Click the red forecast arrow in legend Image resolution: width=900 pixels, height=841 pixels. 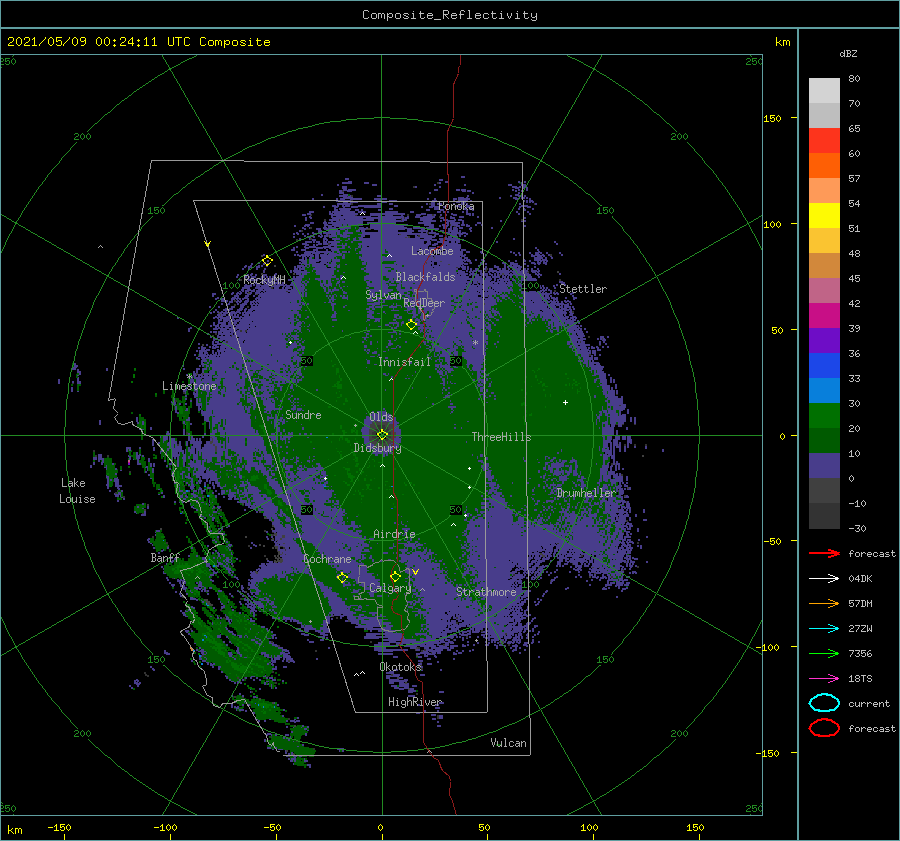click(824, 553)
